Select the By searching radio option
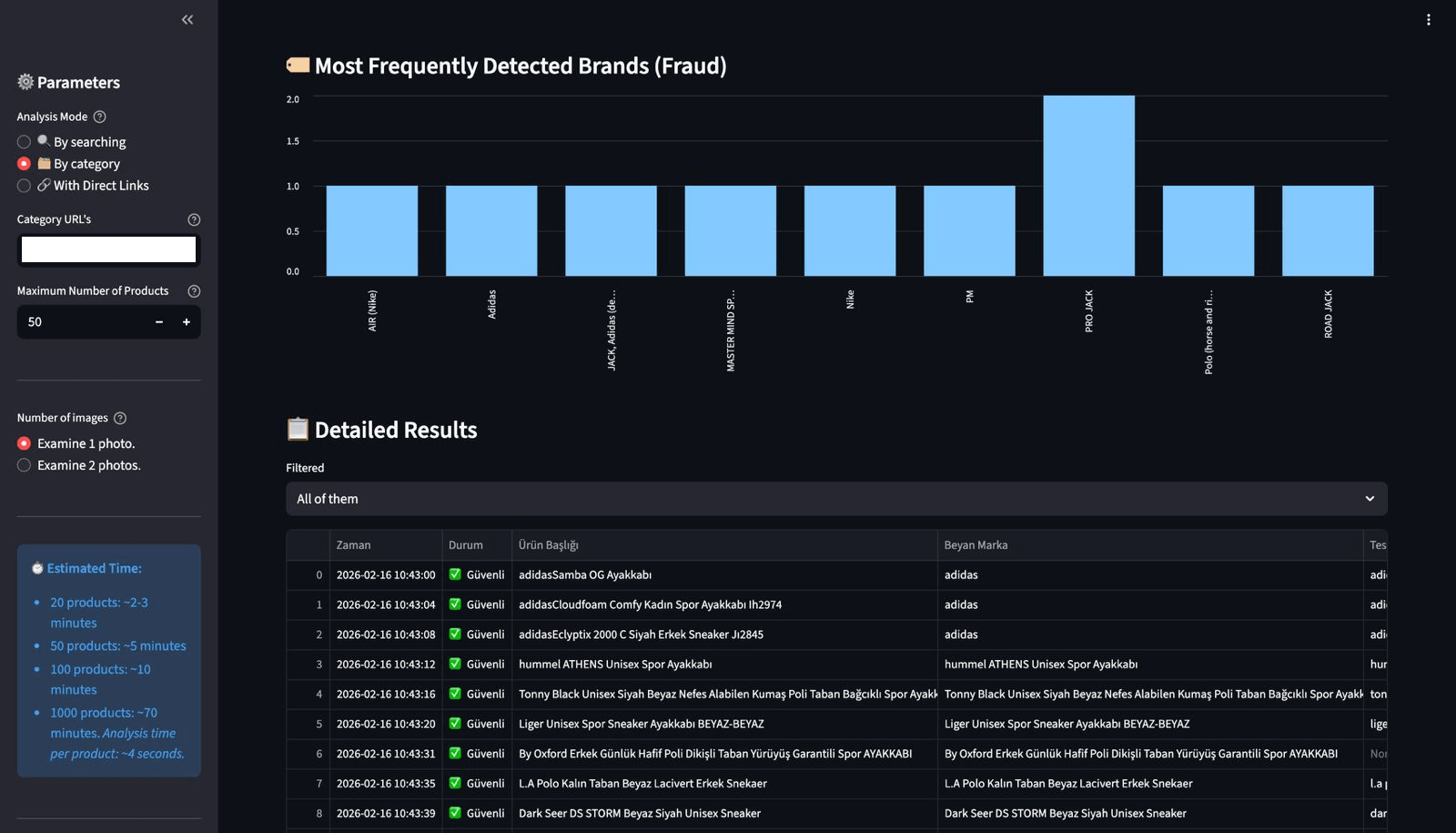Viewport: 1456px width, 833px height. click(x=24, y=142)
